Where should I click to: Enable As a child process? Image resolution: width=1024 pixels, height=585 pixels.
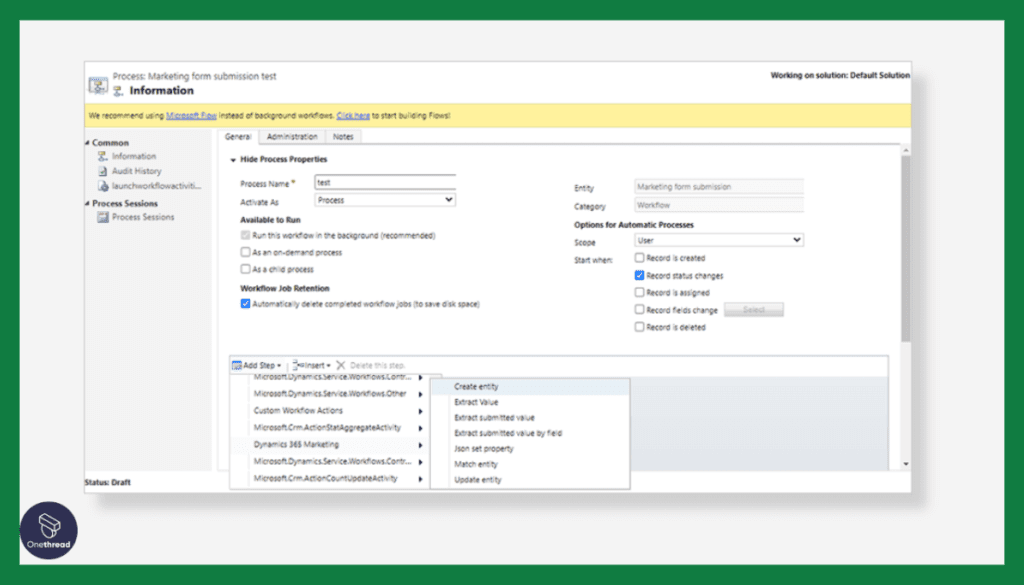[x=246, y=269]
